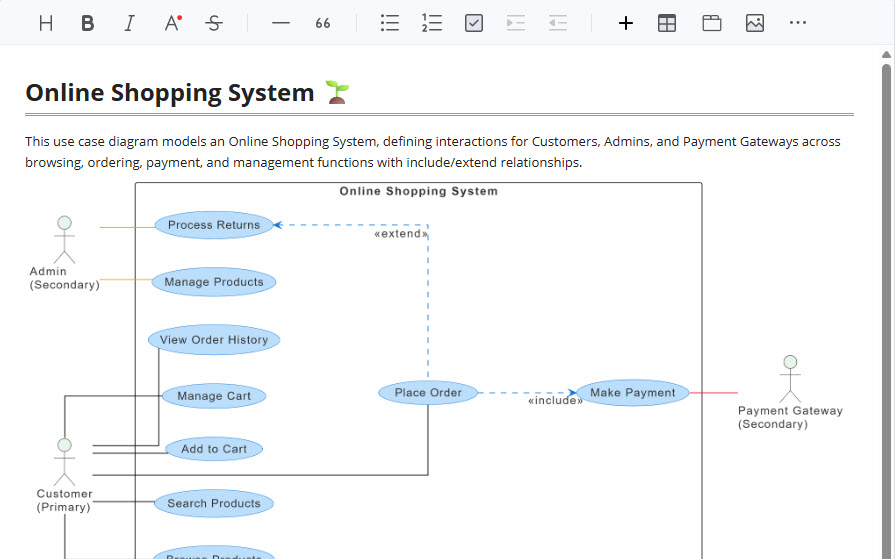Click the Admin (Secondary) label text

click(x=64, y=278)
